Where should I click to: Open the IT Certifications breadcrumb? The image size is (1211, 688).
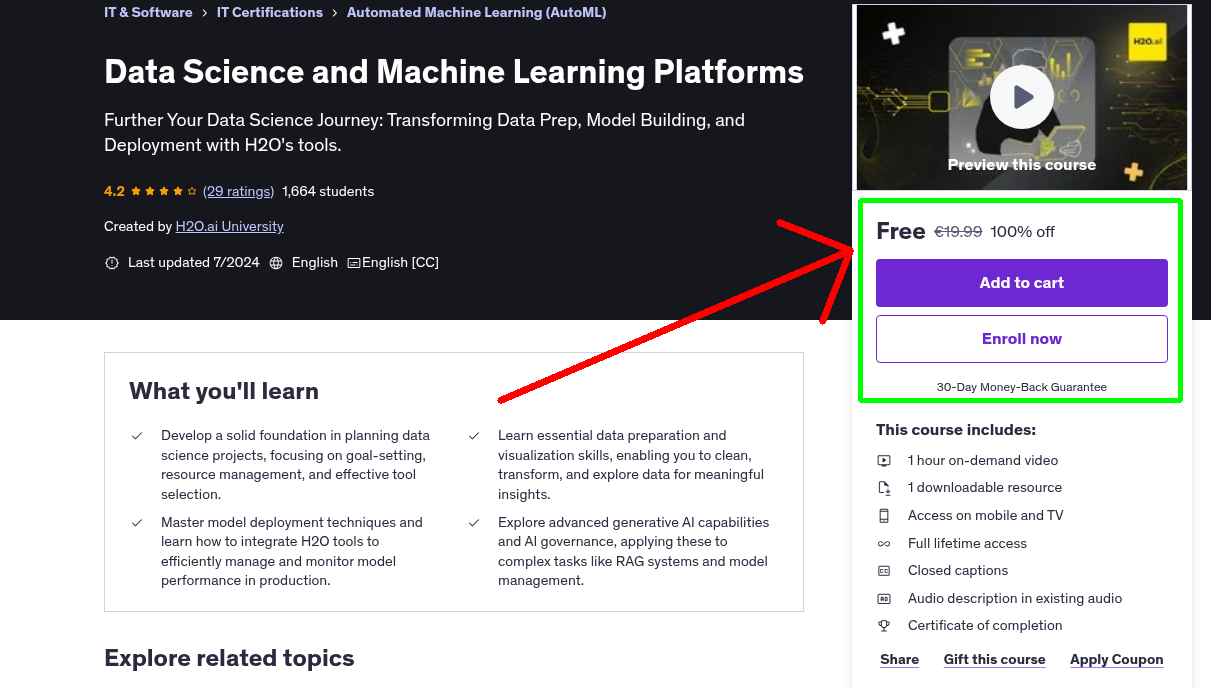pyautogui.click(x=269, y=12)
